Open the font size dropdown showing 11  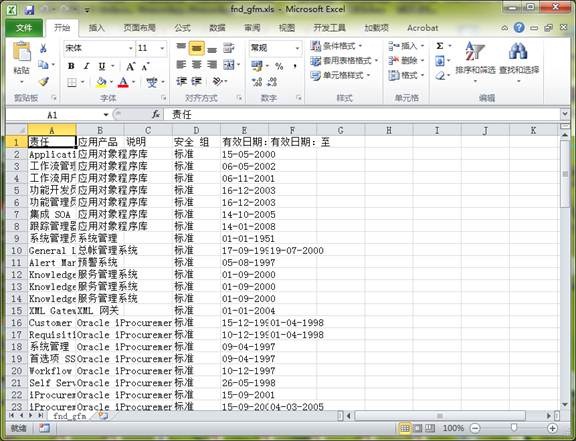(x=162, y=48)
